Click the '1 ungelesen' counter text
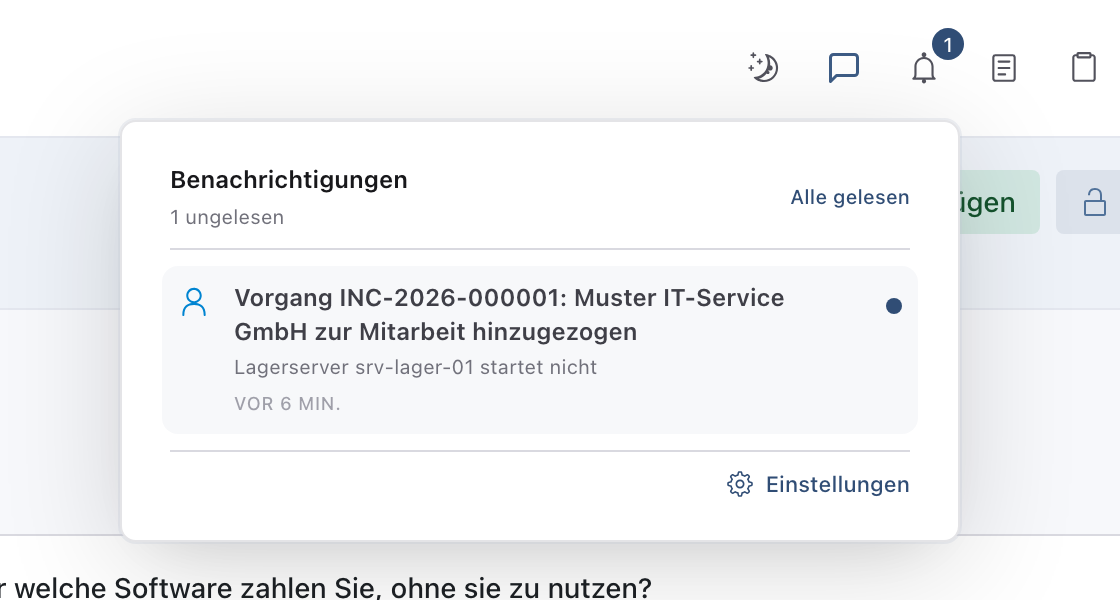The image size is (1120, 600). point(227,217)
